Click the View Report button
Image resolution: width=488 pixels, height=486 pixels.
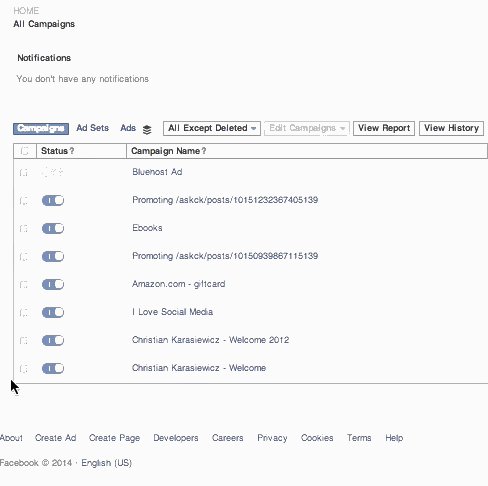tap(384, 128)
